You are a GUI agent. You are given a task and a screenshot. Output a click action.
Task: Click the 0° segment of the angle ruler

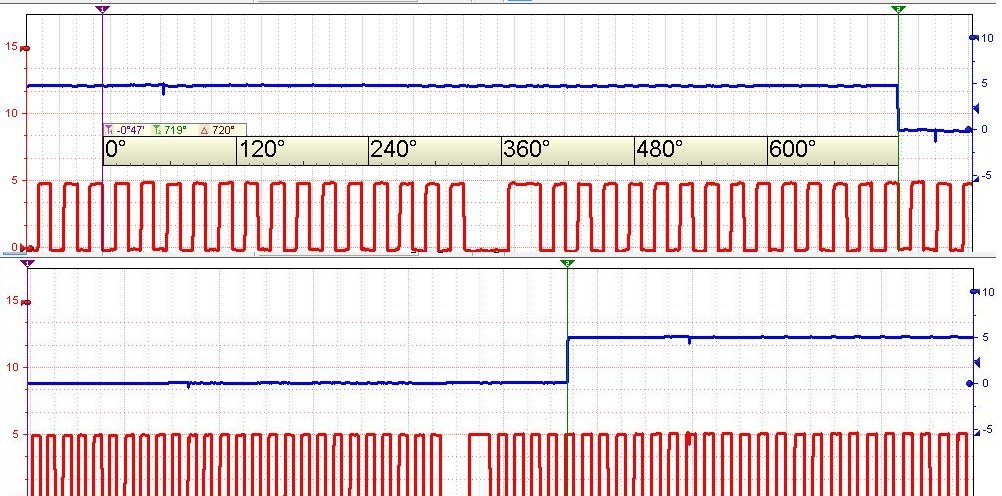169,150
